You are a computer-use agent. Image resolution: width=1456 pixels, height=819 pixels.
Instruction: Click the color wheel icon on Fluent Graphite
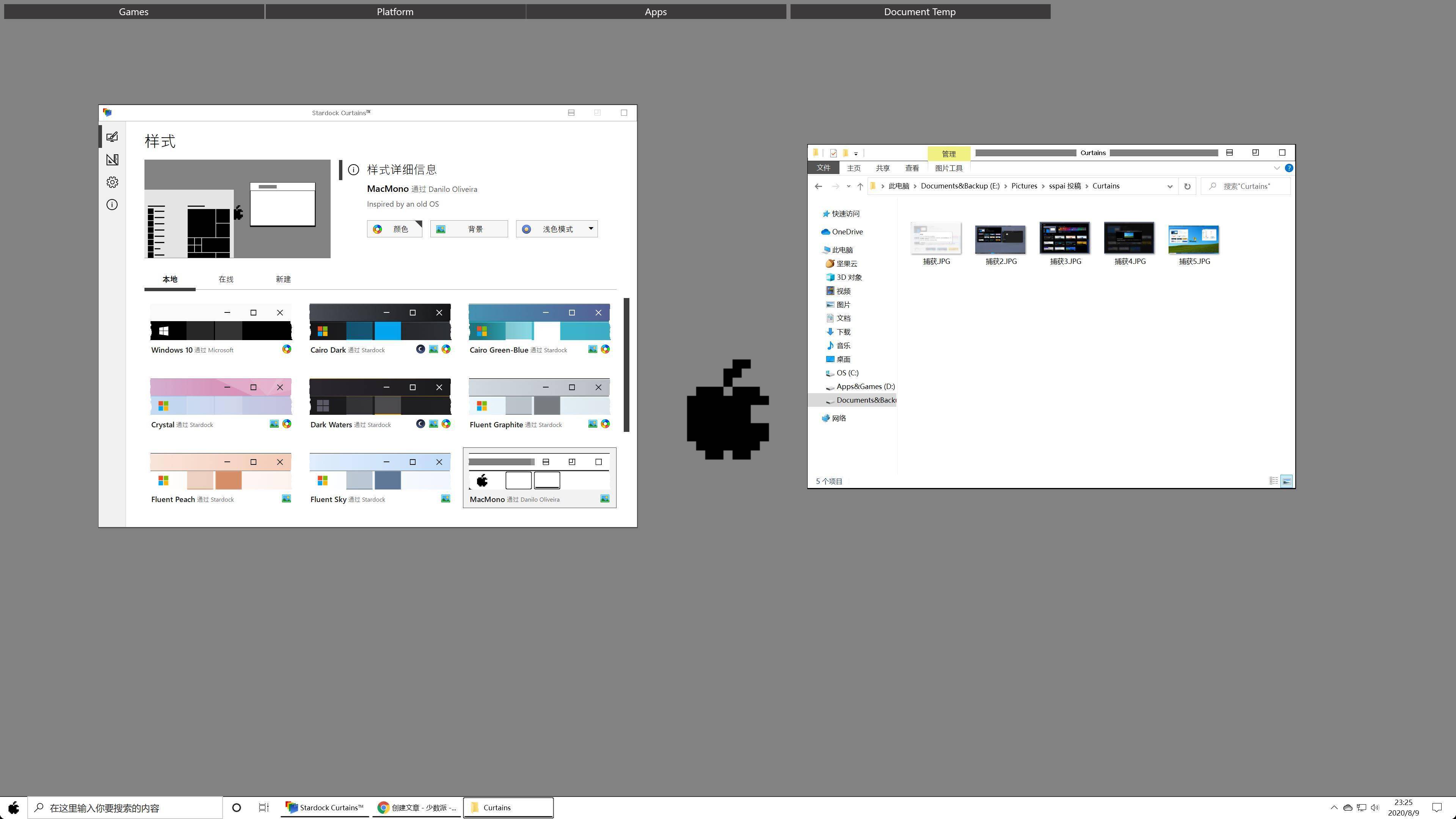pyautogui.click(x=606, y=424)
